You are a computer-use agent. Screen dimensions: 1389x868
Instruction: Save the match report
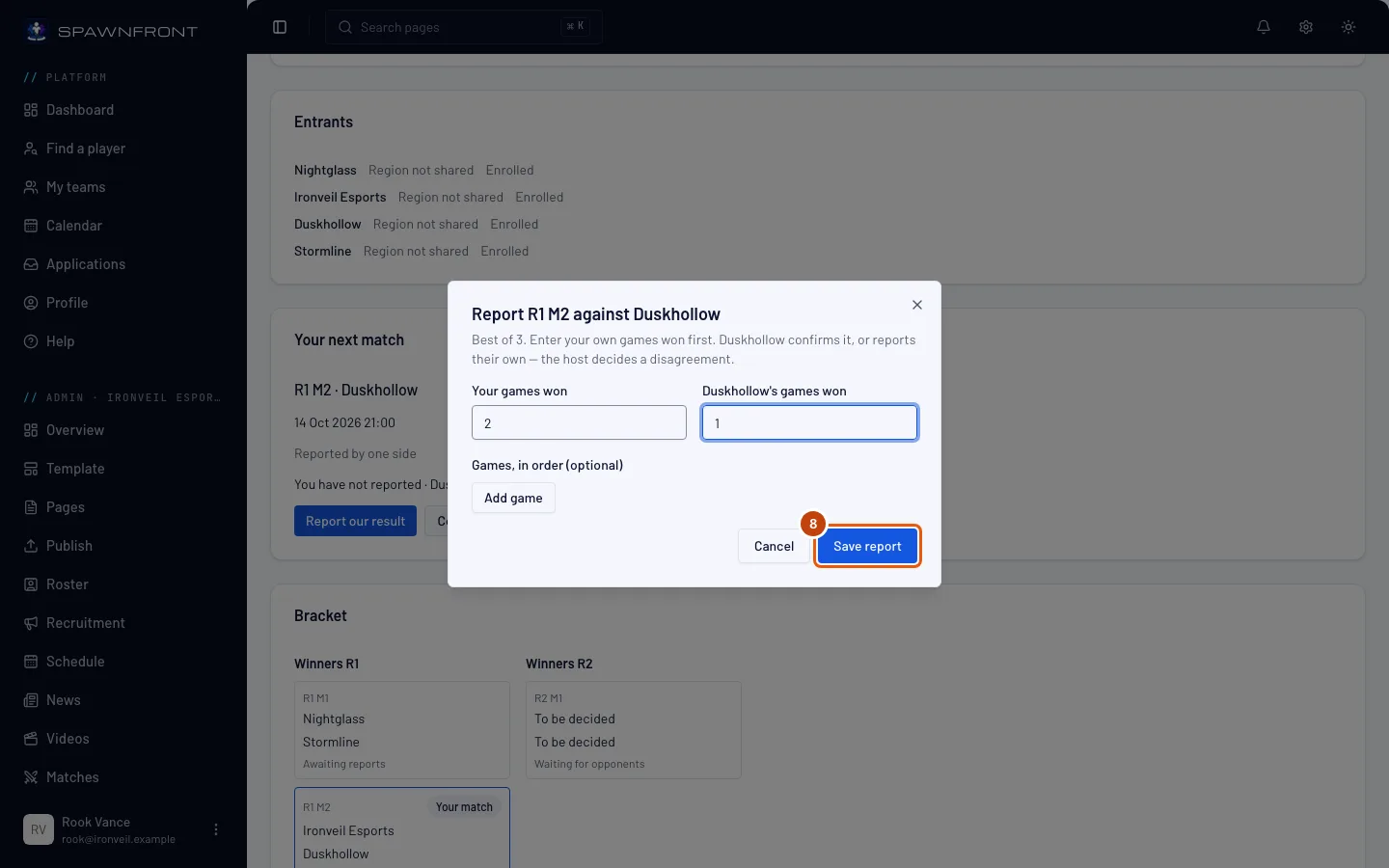pyautogui.click(x=867, y=546)
